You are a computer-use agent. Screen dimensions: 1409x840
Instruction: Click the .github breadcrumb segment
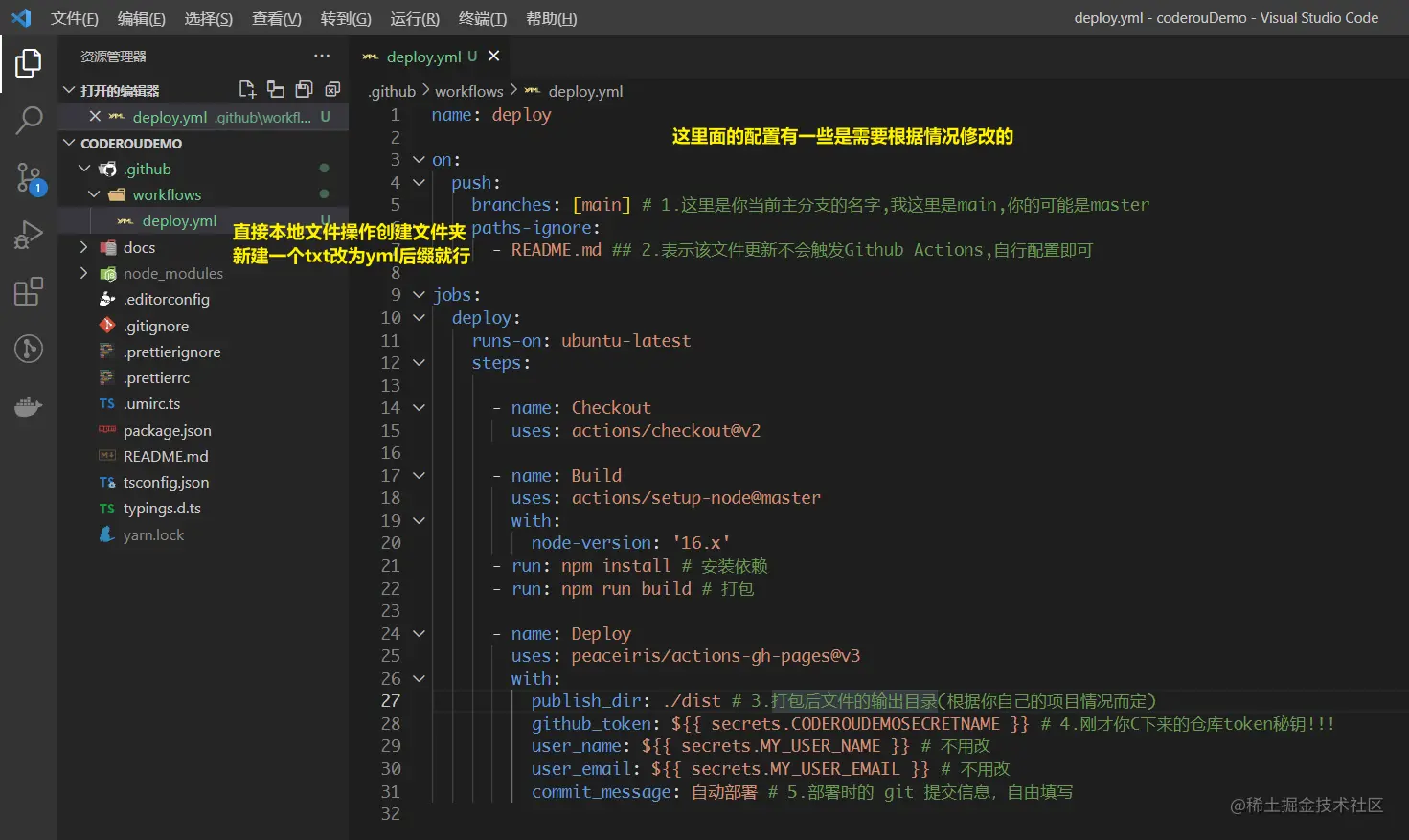[392, 91]
